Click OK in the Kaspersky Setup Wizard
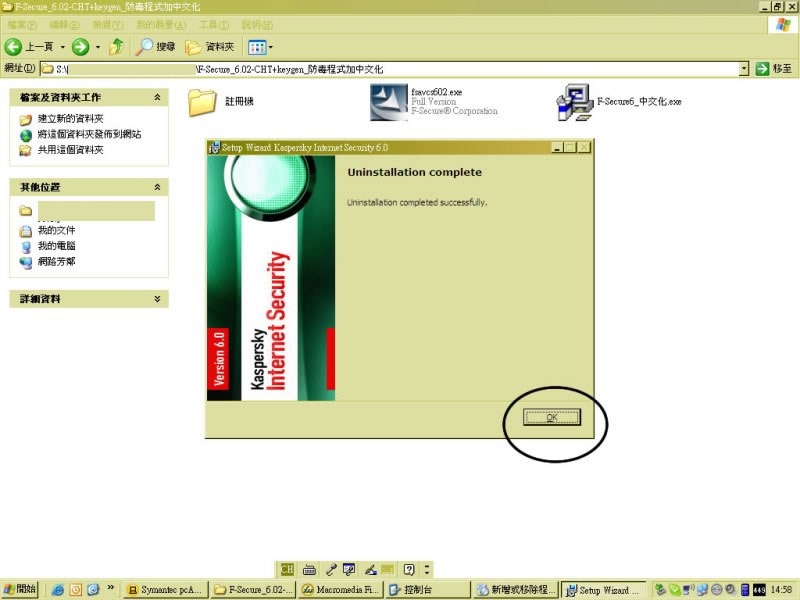This screenshot has height=600, width=800. click(x=552, y=417)
